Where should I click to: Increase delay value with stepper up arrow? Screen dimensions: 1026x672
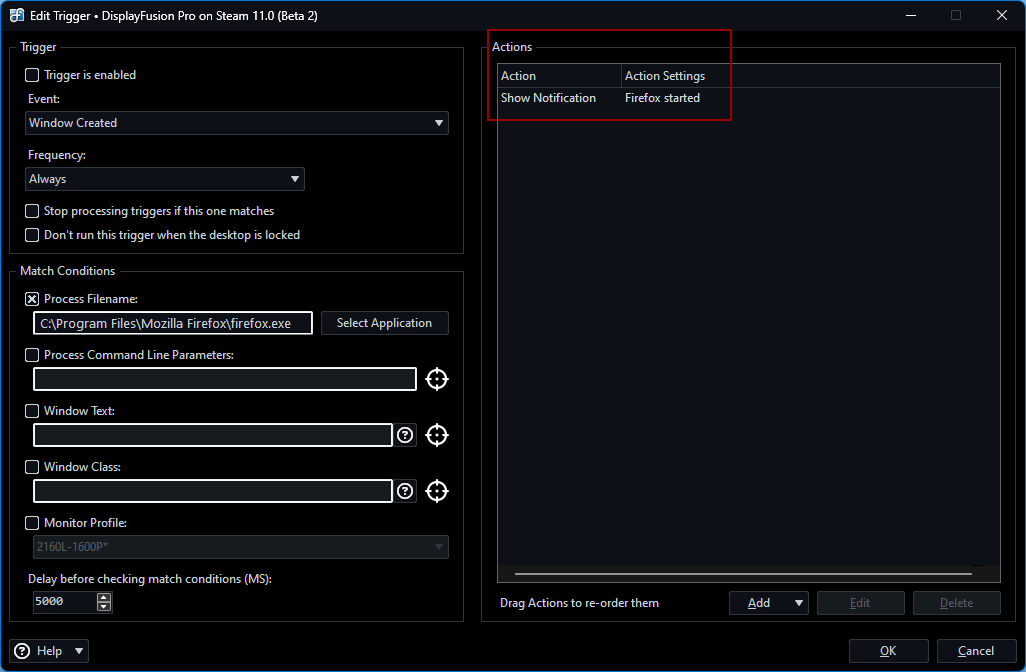coord(103,597)
